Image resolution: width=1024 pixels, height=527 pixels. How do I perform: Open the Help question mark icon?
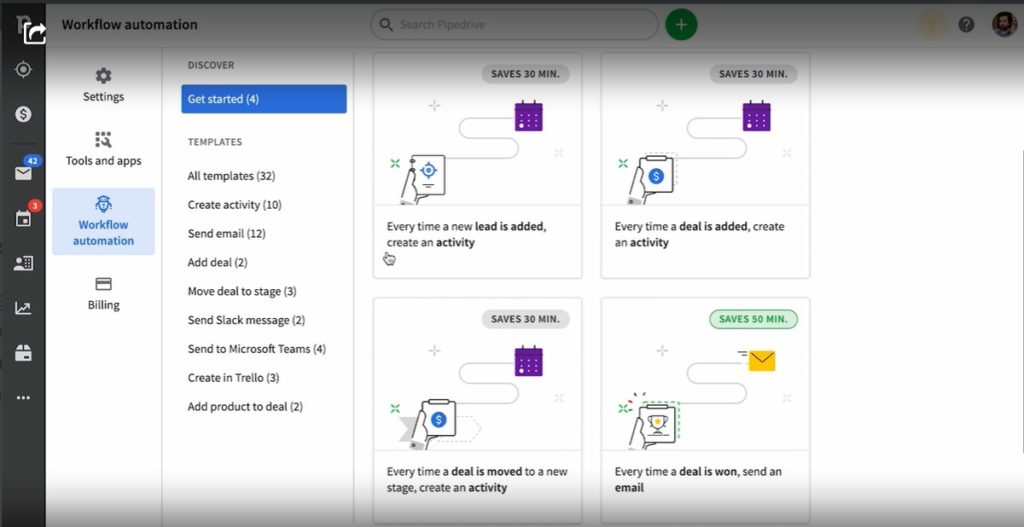966,25
